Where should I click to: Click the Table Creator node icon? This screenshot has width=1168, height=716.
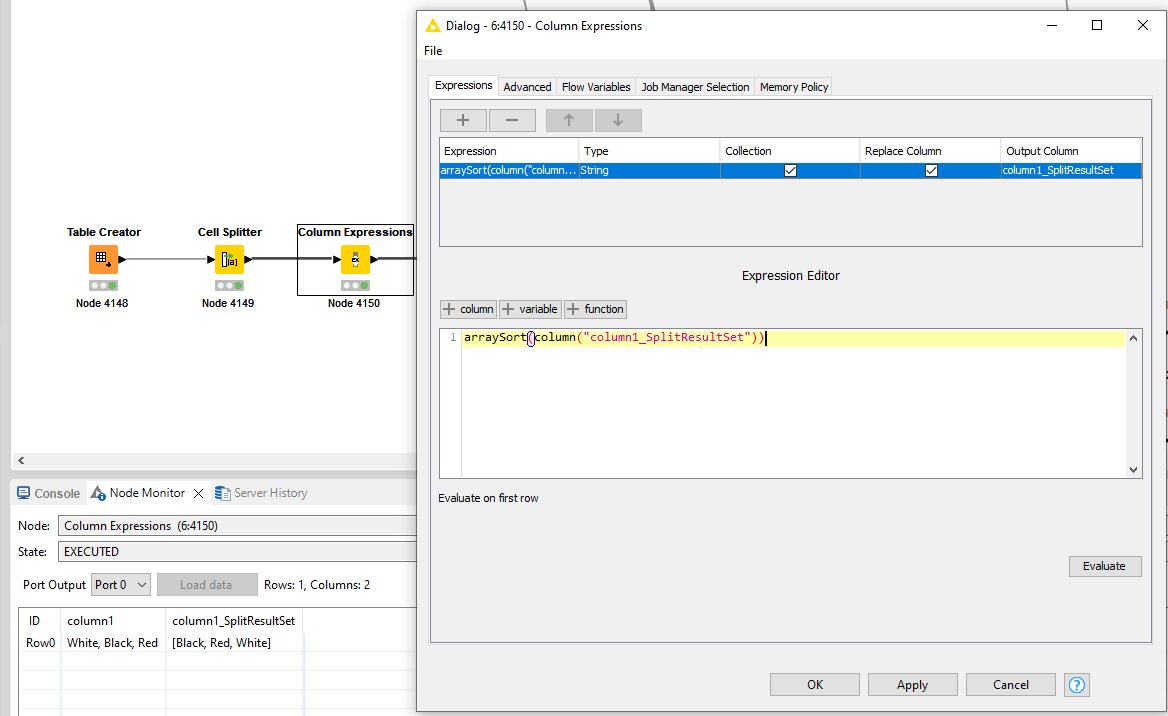point(103,260)
